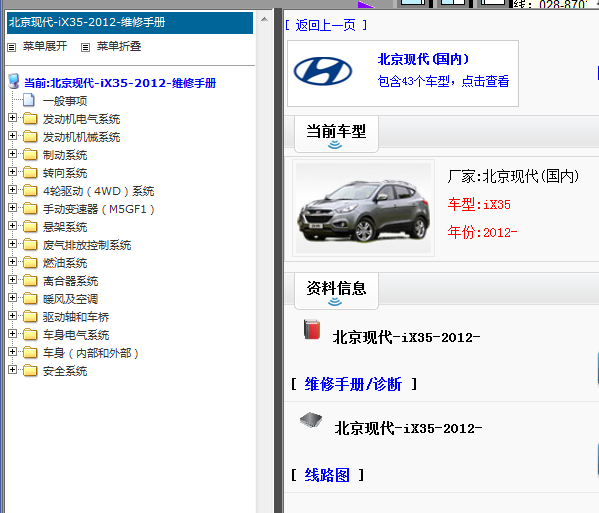Click the folder icon for 暖风及空调
The height and width of the screenshot is (513, 599).
pos(30,299)
